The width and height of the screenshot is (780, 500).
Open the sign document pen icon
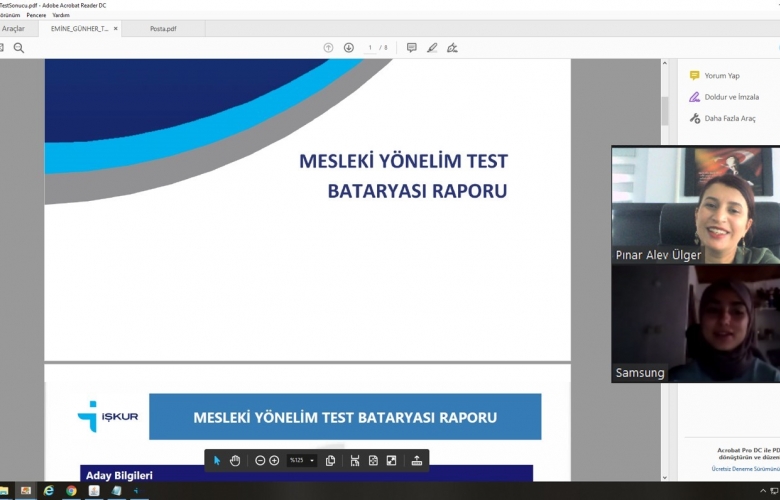click(x=452, y=48)
